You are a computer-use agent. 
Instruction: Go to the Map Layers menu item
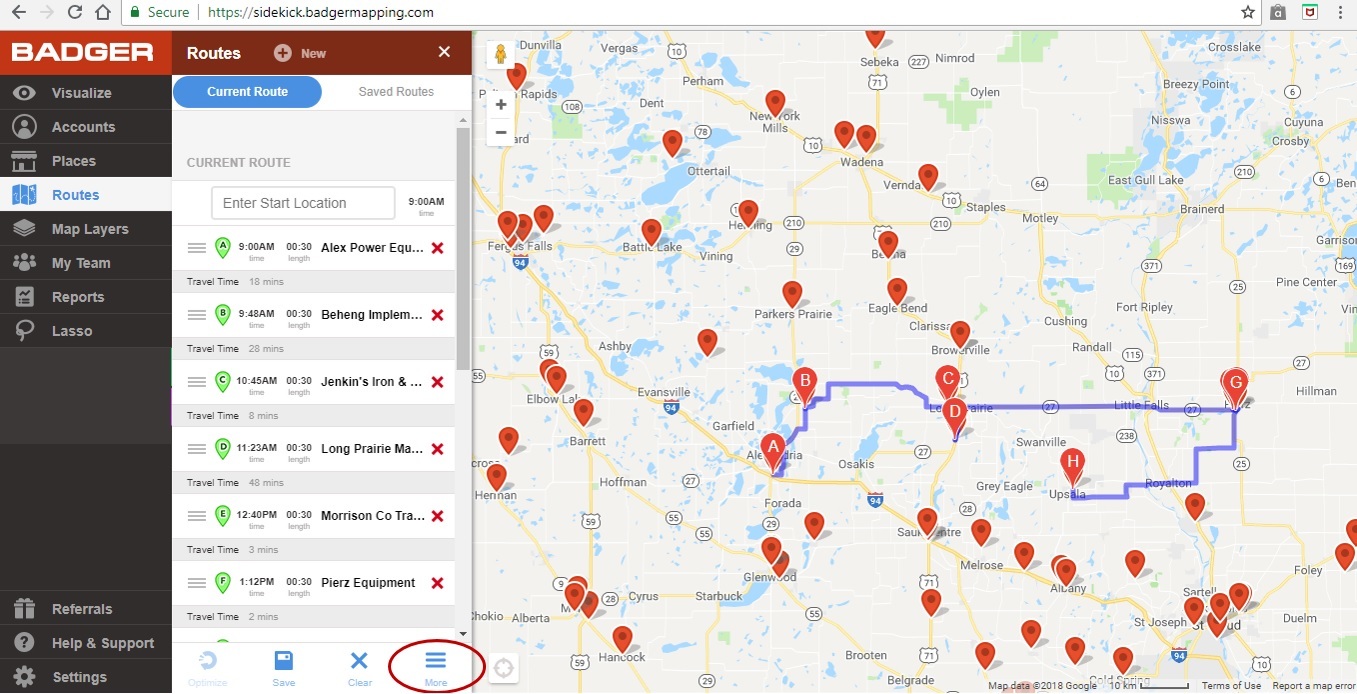(86, 229)
